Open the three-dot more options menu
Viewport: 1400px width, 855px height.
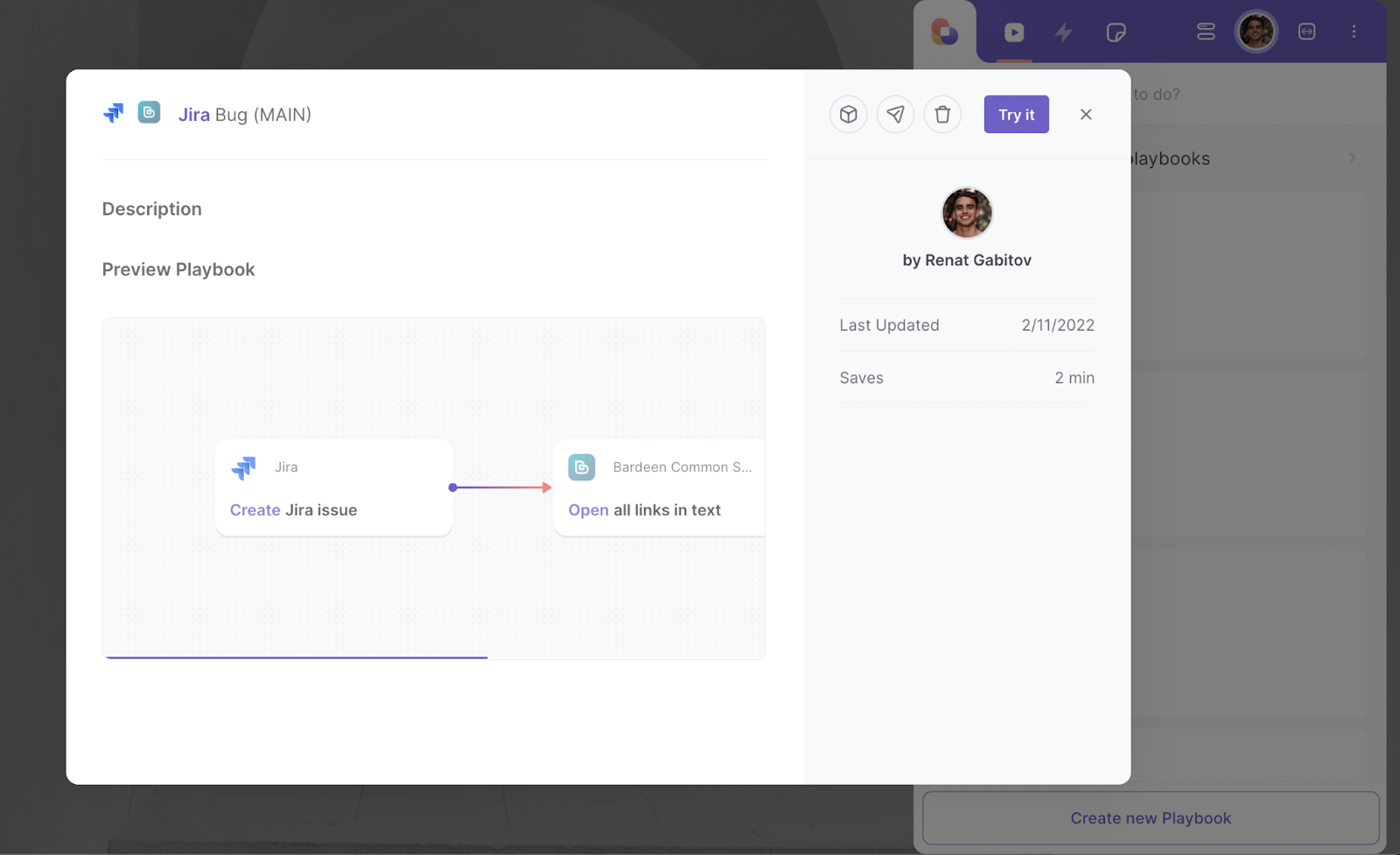pyautogui.click(x=1354, y=32)
